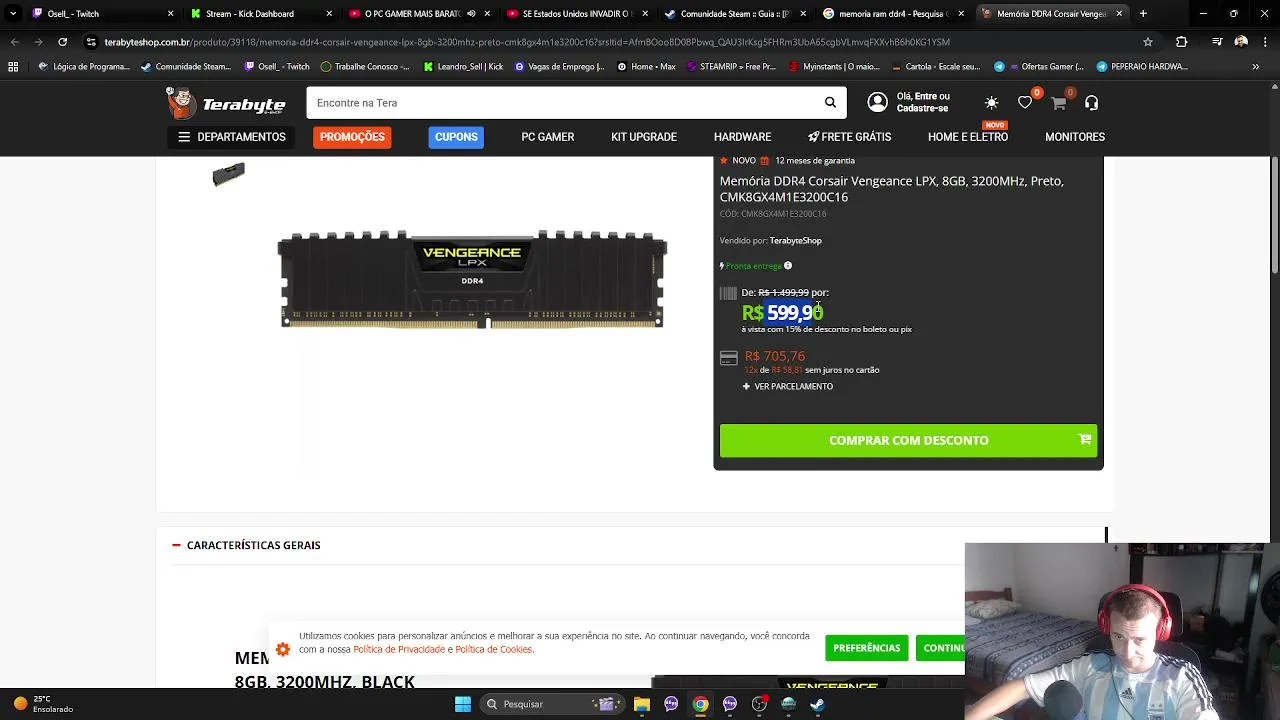Screen dimensions: 1280x720
Task: Open the FRETE GRÁTIS menu item
Action: [x=849, y=137]
